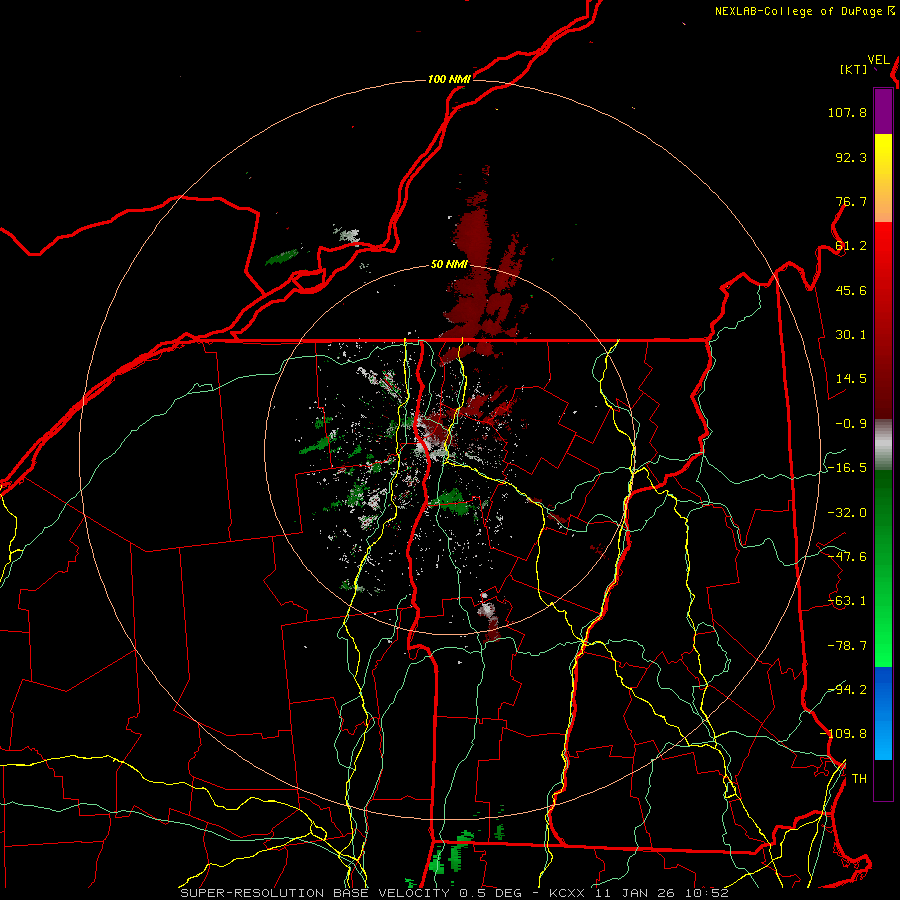Click the TH legend label
Viewport: 900px width, 900px height.
coord(859,779)
